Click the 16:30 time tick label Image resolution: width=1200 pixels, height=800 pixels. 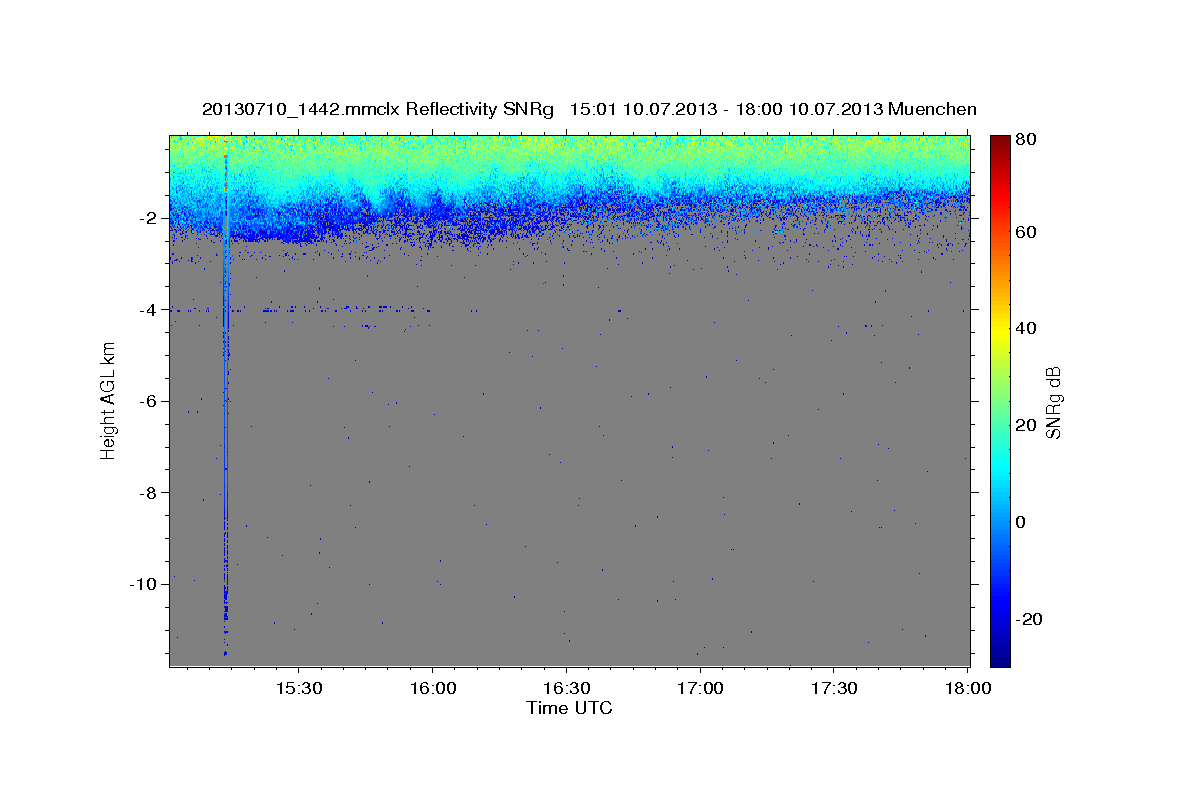(567, 689)
